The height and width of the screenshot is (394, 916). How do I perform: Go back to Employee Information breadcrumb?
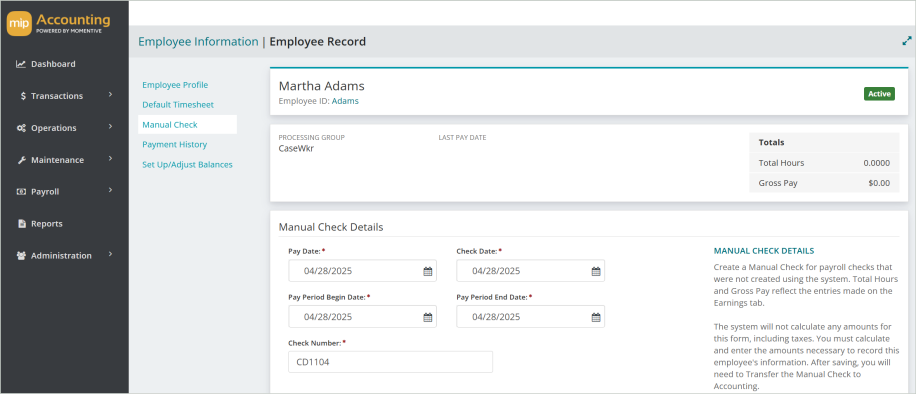click(198, 42)
